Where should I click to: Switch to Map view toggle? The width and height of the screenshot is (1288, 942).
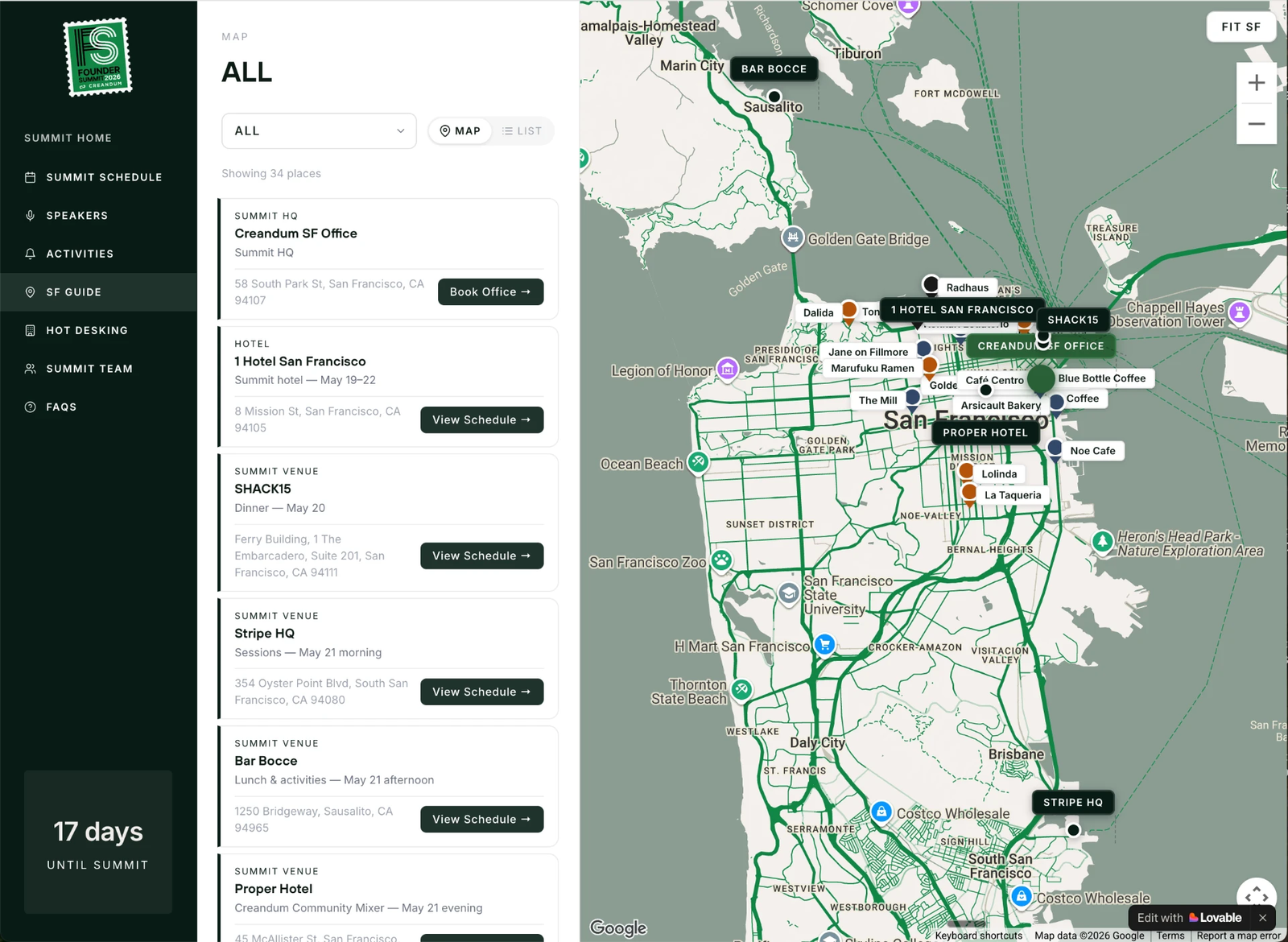460,131
